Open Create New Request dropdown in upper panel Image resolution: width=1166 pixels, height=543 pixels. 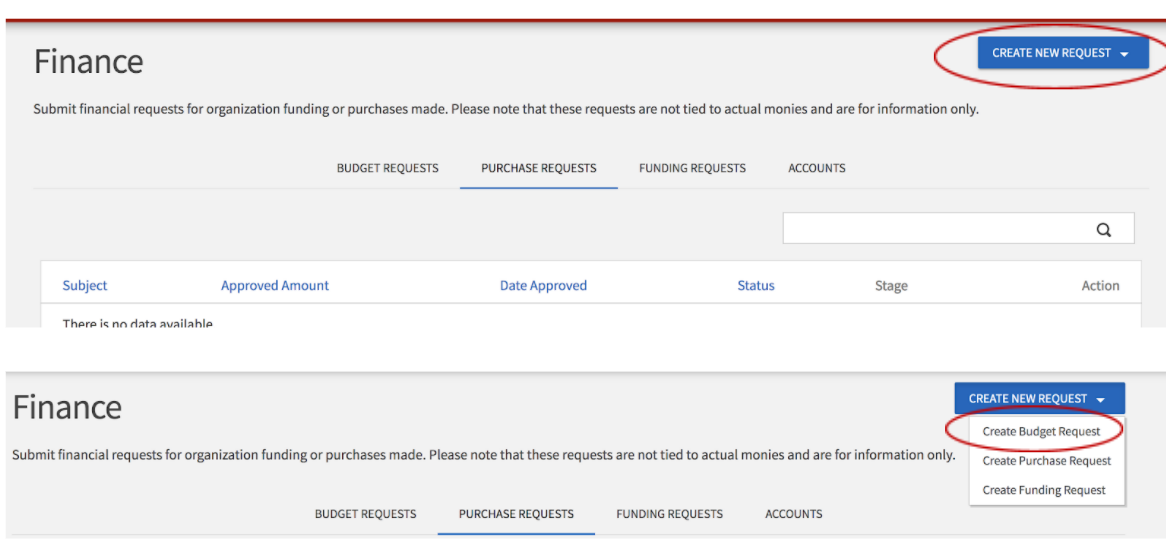click(1061, 53)
